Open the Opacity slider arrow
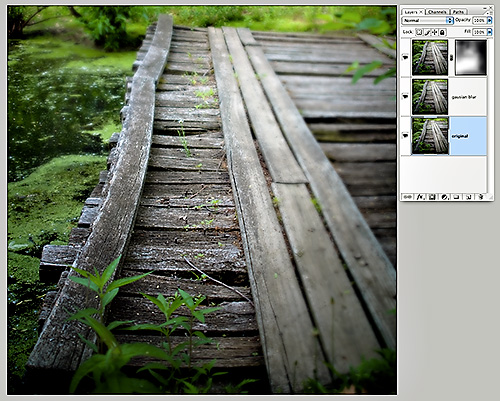The image size is (500, 401). coord(489,20)
